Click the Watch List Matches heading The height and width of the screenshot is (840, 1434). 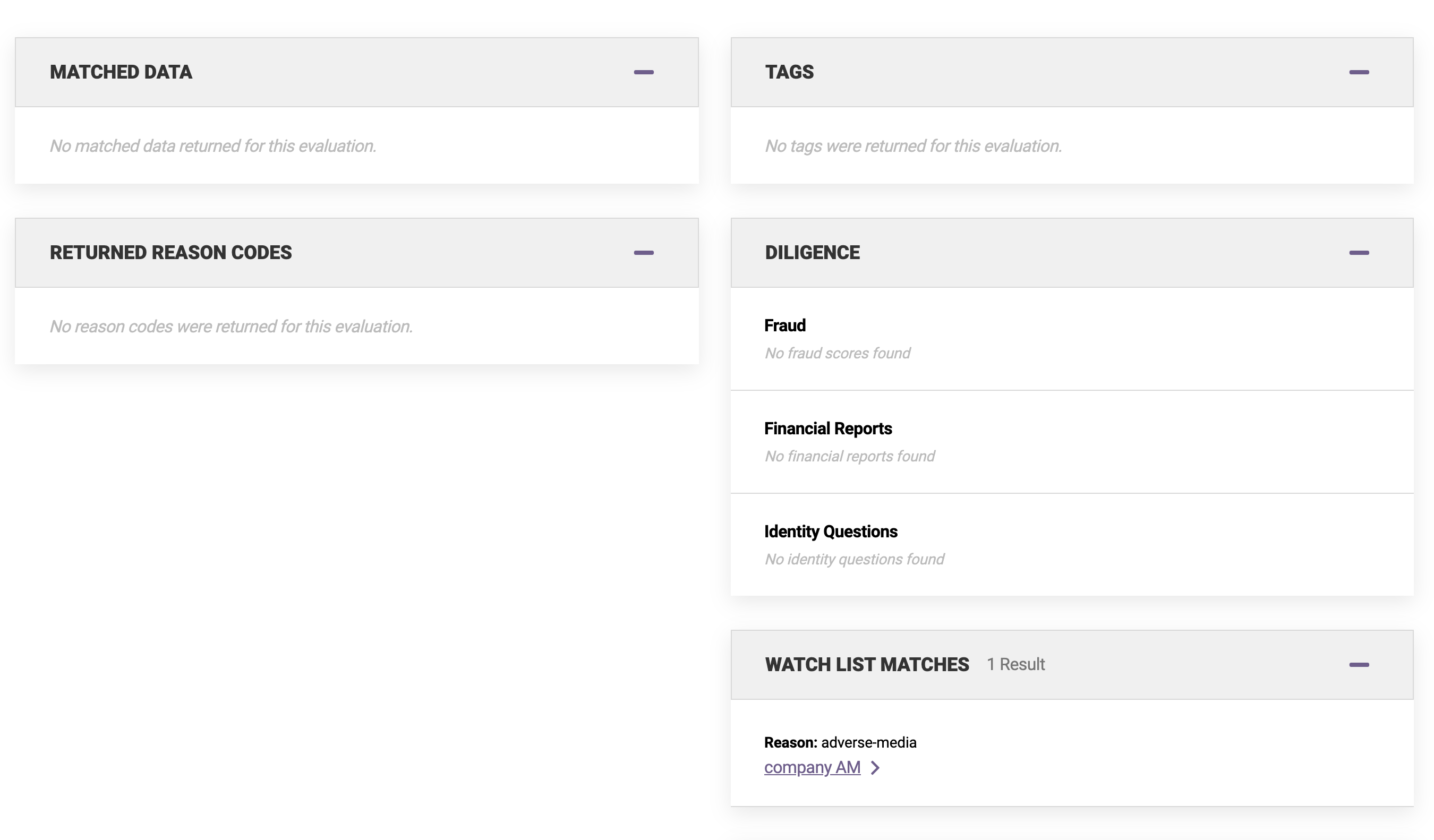pos(867,664)
